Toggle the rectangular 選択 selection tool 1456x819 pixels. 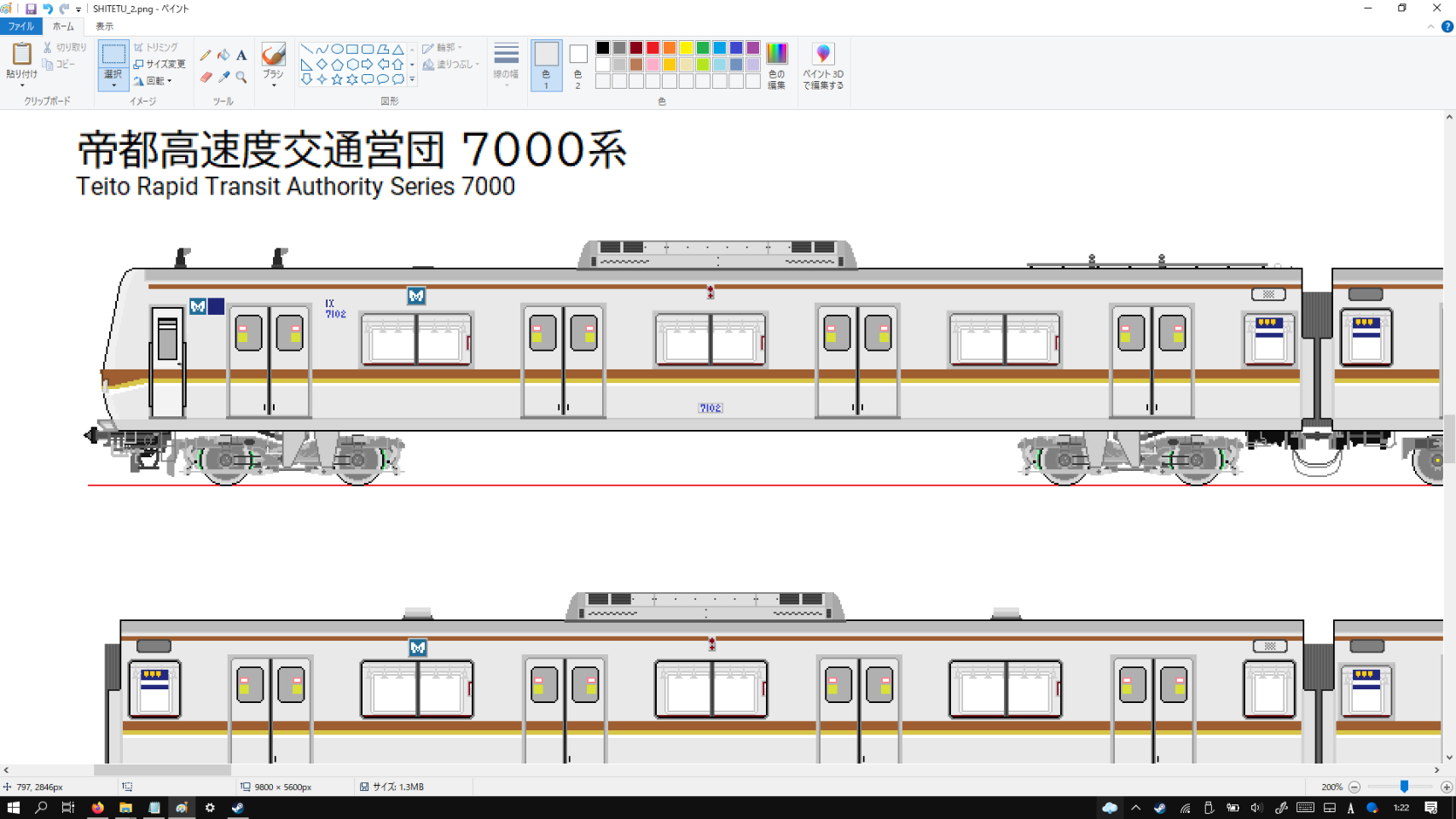tap(113, 55)
